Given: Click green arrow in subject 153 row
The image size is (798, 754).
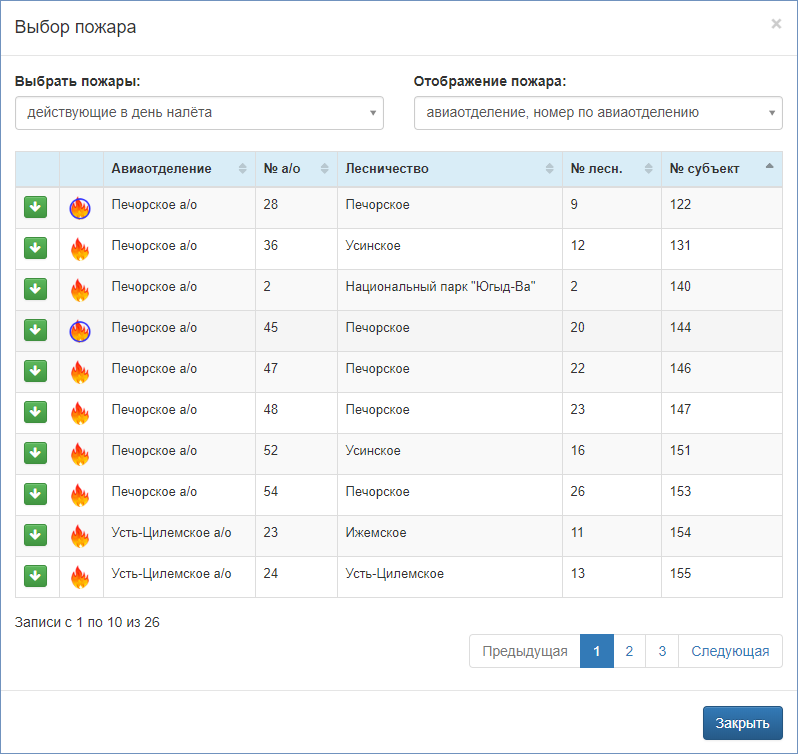Looking at the screenshot, I should coord(35,494).
